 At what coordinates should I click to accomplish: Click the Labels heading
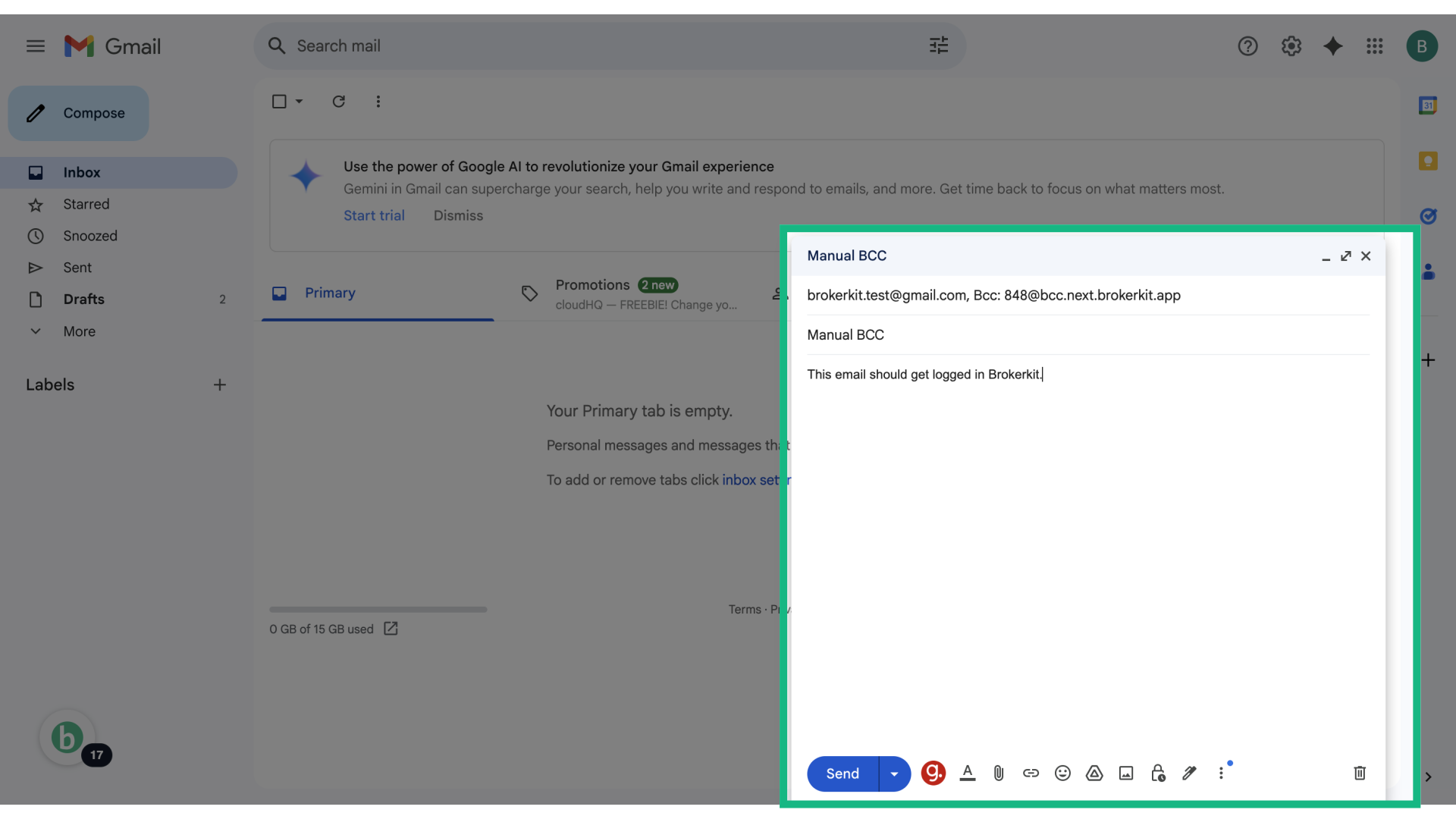(x=50, y=384)
